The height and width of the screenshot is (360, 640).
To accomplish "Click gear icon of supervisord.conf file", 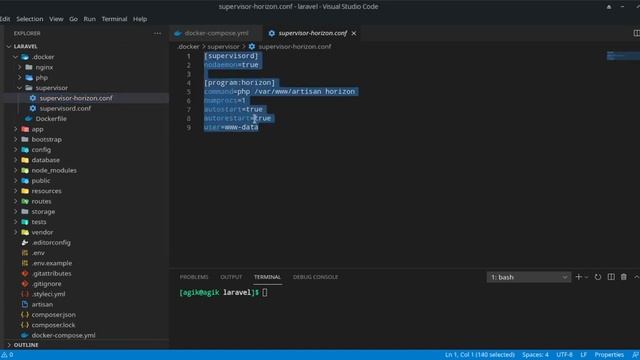I will pyautogui.click(x=33, y=109).
